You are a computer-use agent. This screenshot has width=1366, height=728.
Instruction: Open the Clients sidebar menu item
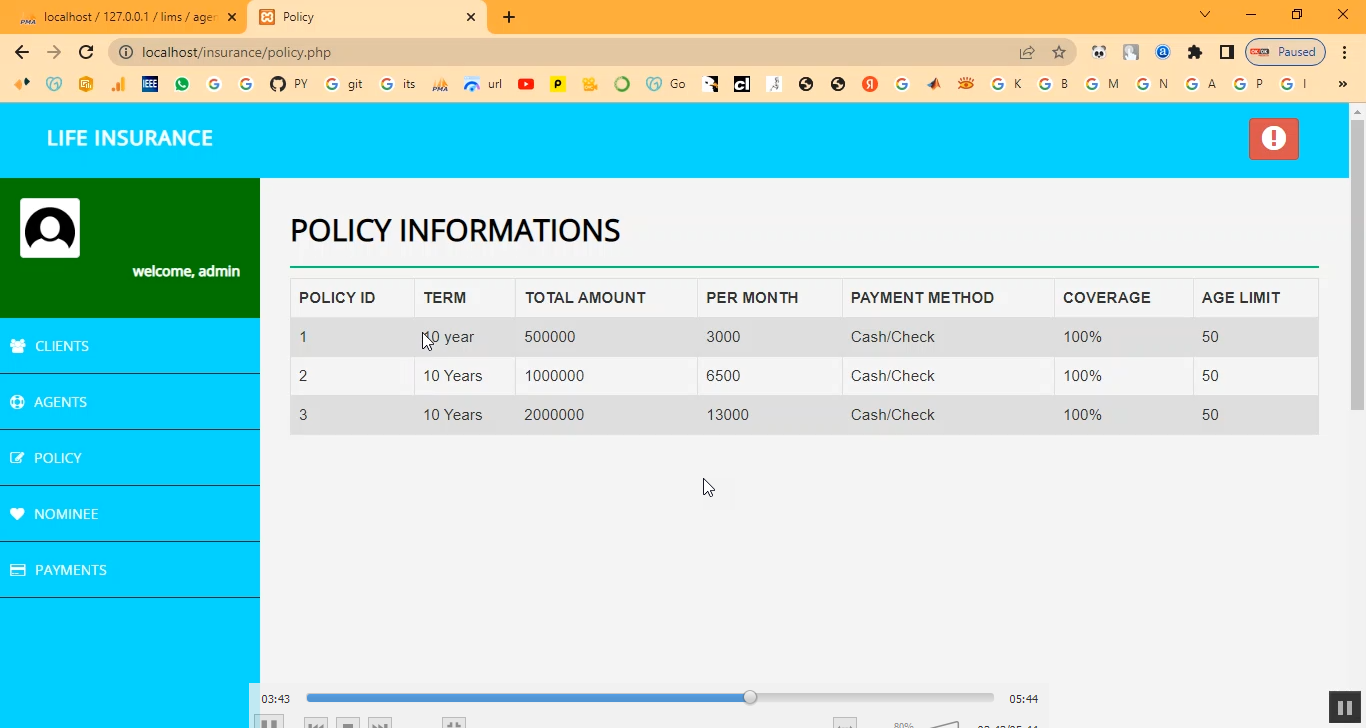[x=62, y=346]
